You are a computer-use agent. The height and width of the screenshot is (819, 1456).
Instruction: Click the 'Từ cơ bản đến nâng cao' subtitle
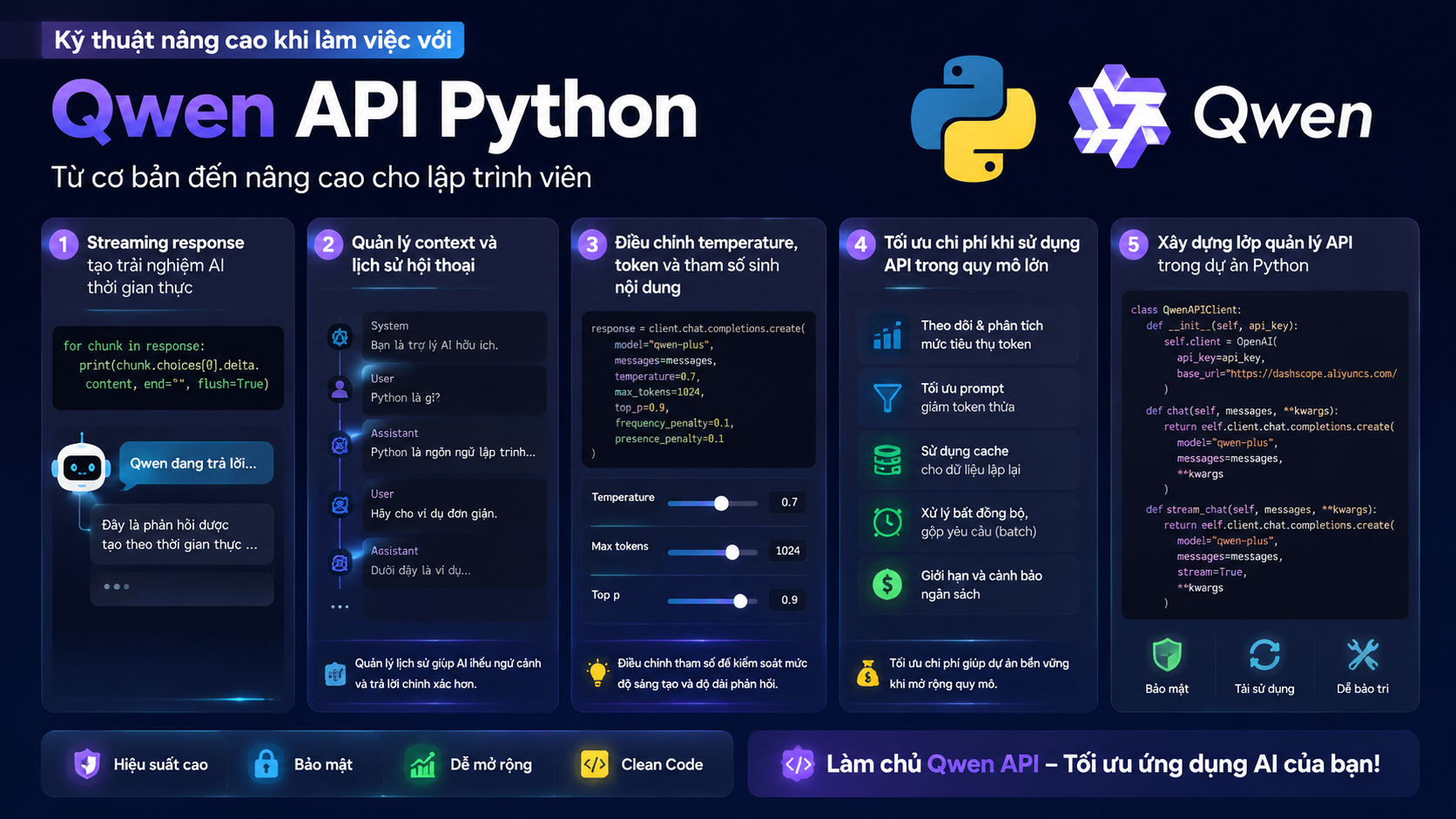321,178
